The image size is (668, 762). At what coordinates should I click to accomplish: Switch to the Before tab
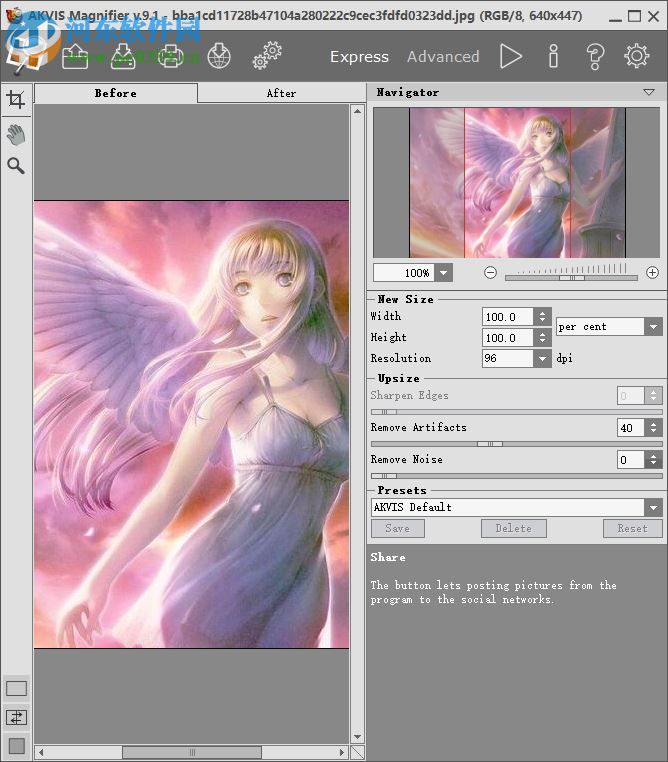[116, 93]
